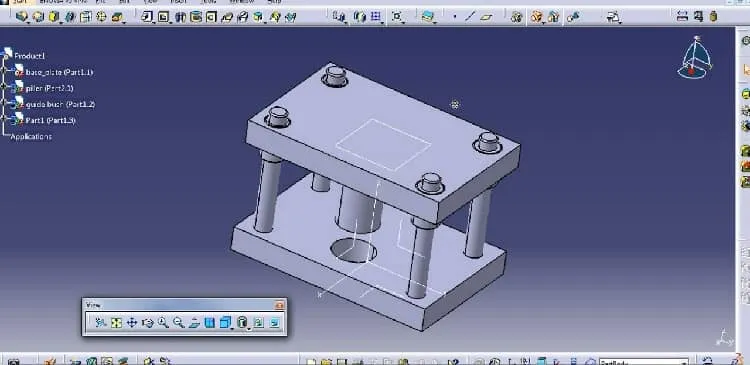This screenshot has width=750, height=365.
Task: Expand the piller (Part2.1) tree node
Action: click(x=4, y=87)
